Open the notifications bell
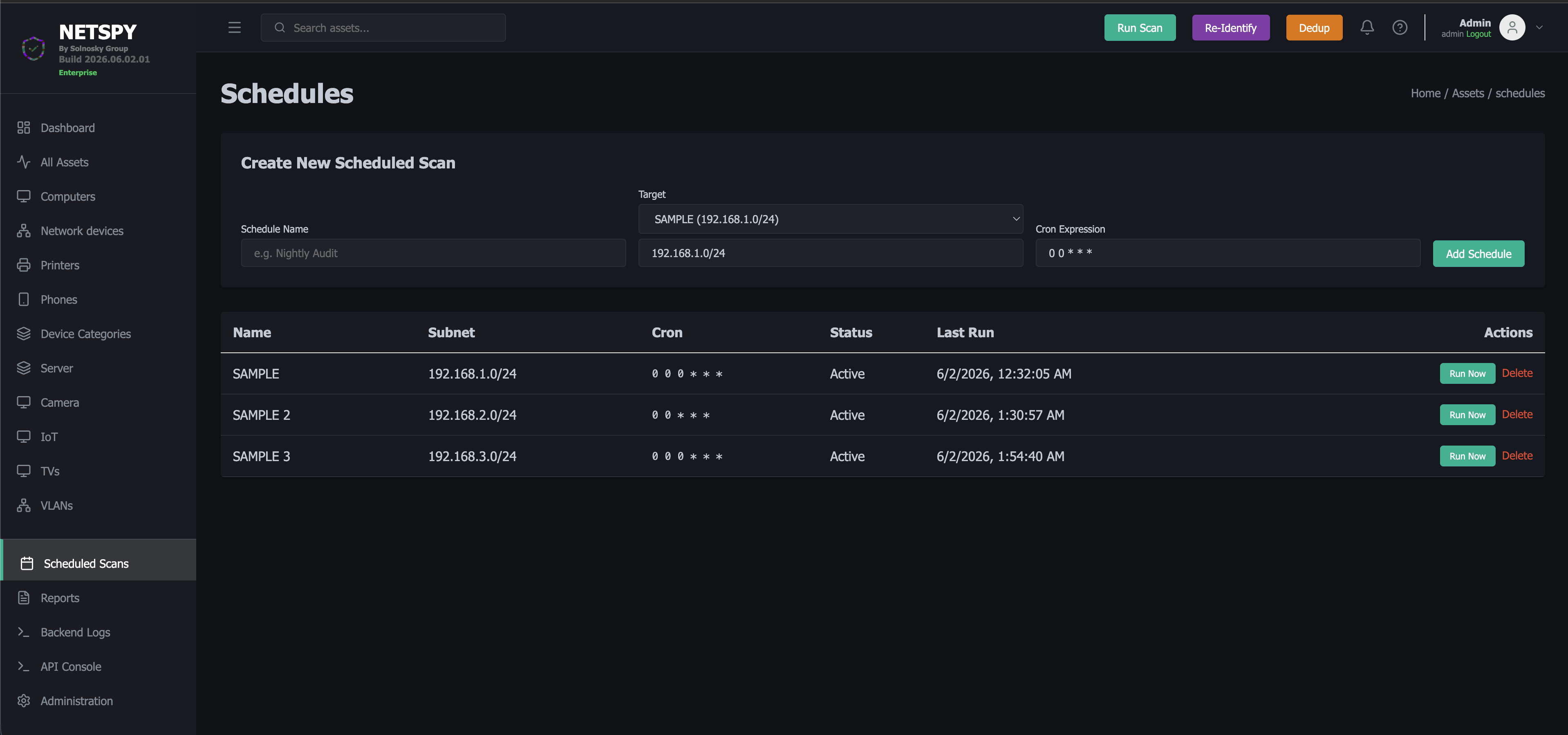The width and height of the screenshot is (1568, 735). click(x=1366, y=27)
